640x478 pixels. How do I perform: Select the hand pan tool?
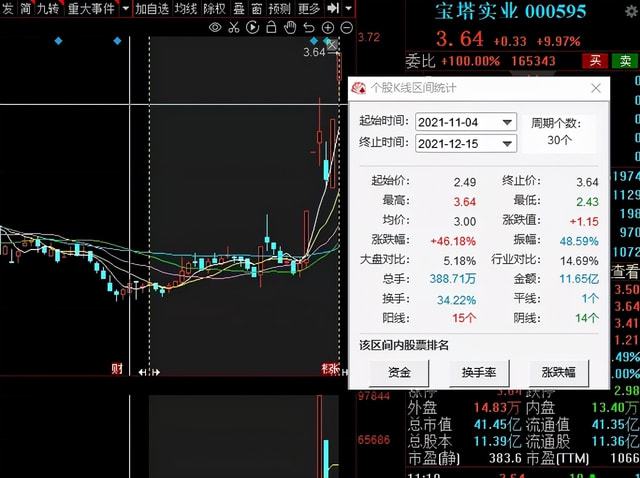tap(290, 27)
